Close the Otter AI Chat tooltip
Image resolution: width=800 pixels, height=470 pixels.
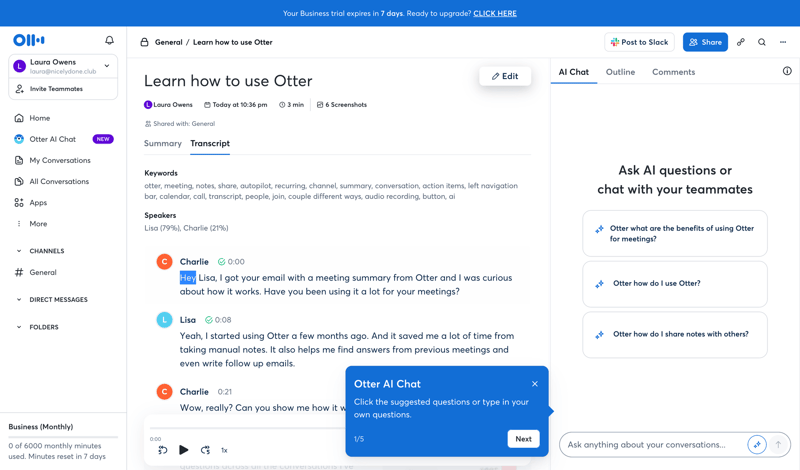pyautogui.click(x=535, y=384)
